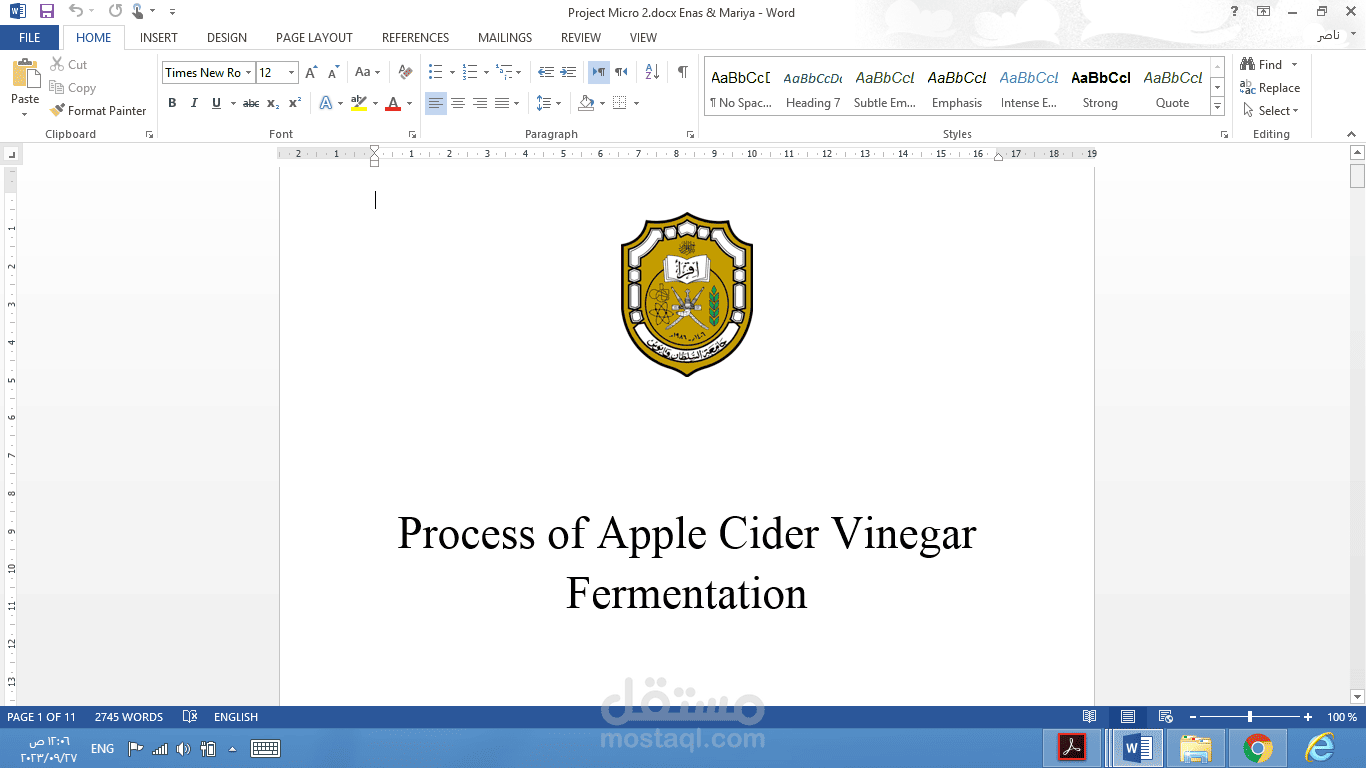
Task: Click the Subscript icon
Action: click(x=273, y=103)
